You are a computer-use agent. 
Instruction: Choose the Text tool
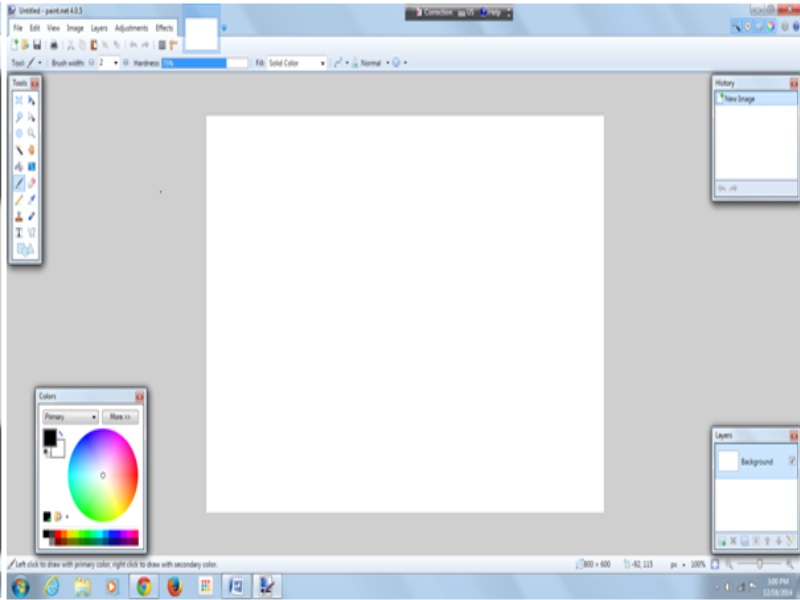coord(19,232)
